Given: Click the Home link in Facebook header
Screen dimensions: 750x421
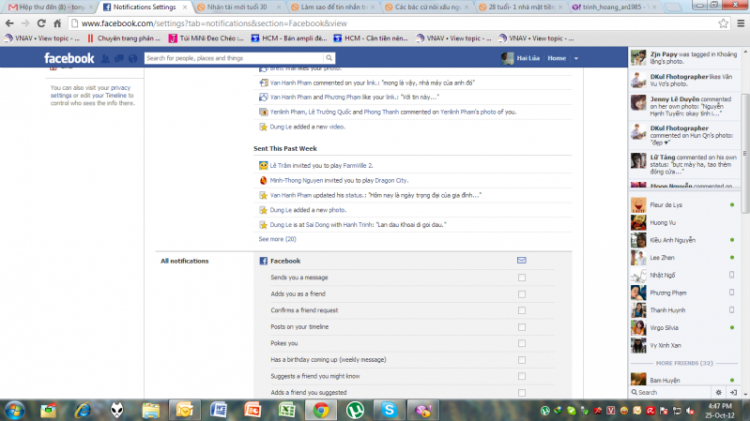Looking at the screenshot, I should [x=556, y=58].
